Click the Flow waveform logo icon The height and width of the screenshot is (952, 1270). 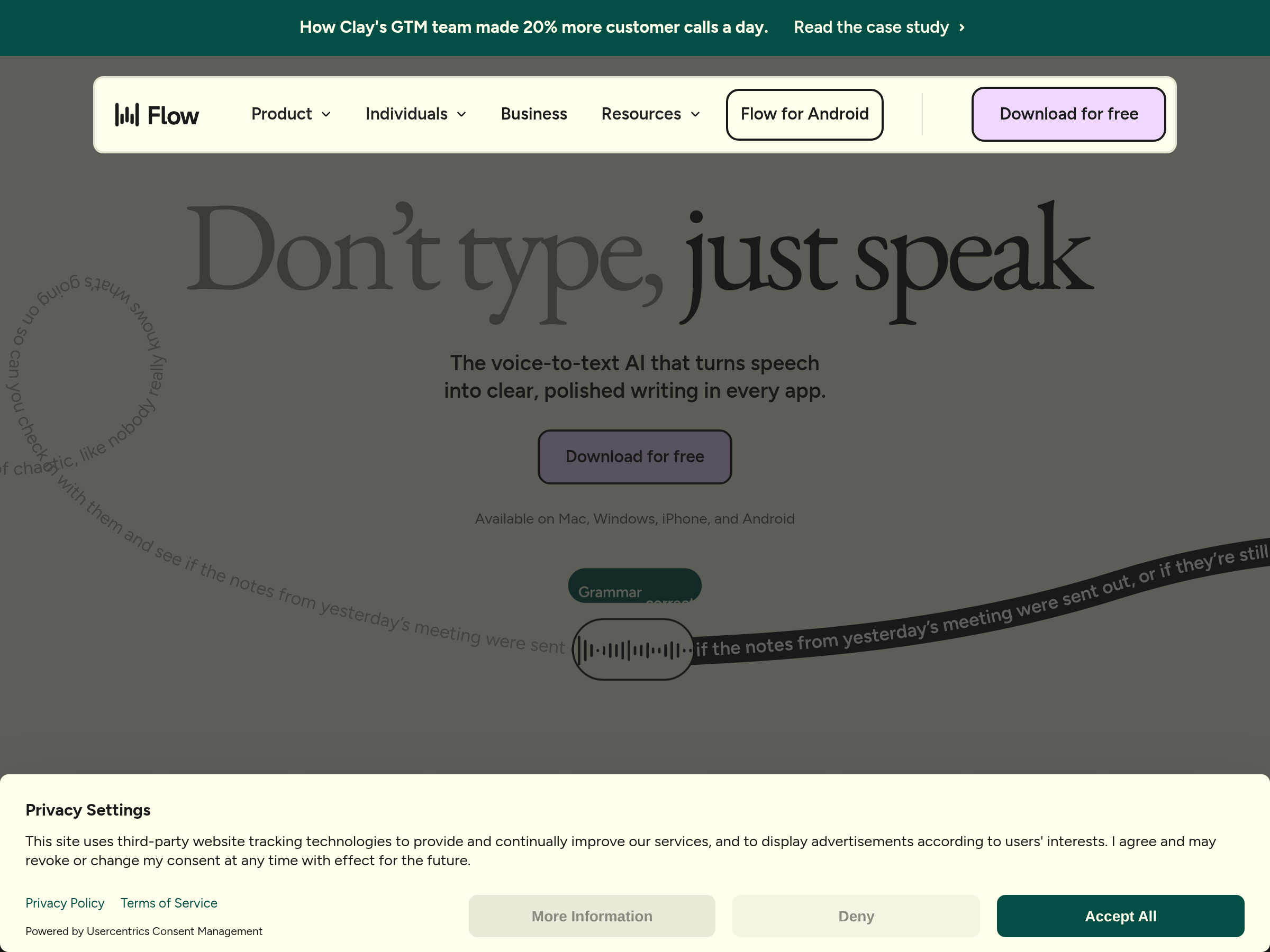(127, 115)
